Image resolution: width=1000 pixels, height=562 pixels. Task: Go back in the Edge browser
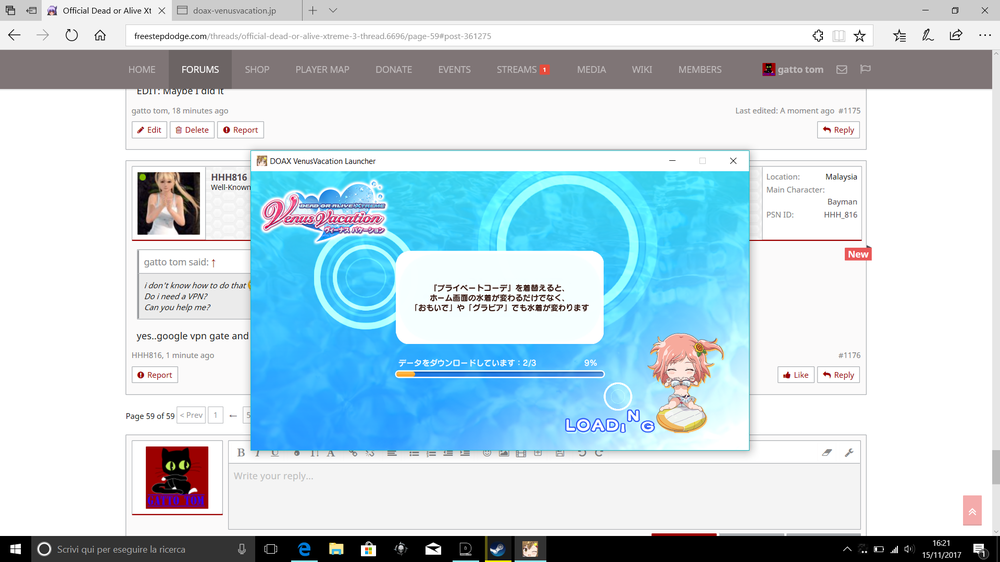tap(14, 36)
